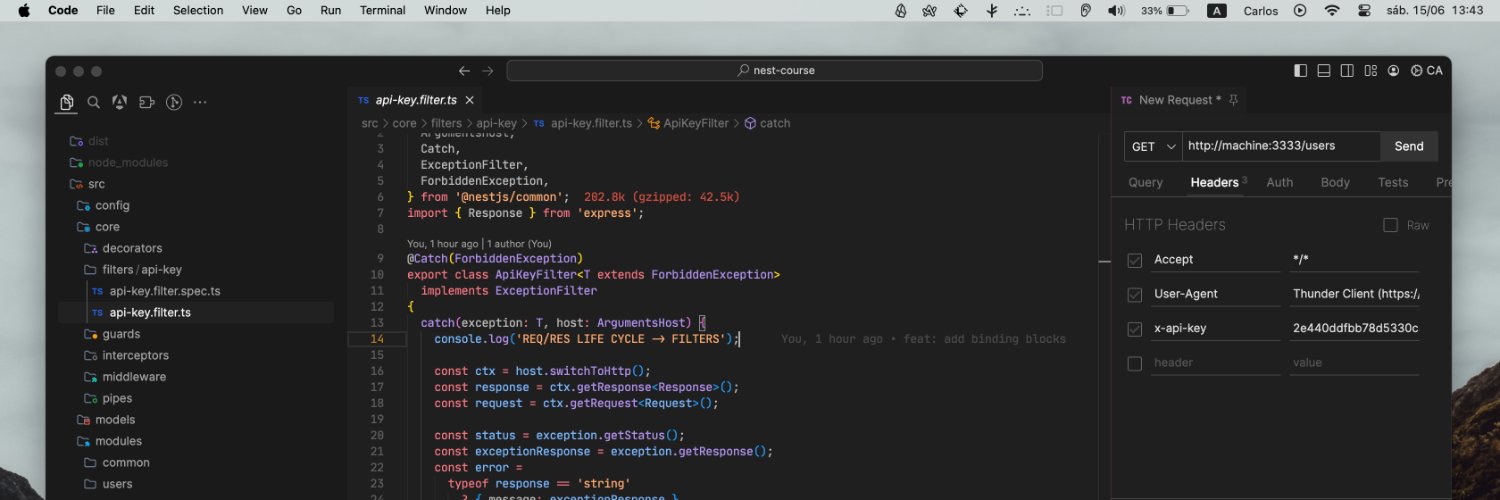The image size is (1500, 500).
Task: Open api-key.filter.spec.ts in explorer
Action: point(164,291)
